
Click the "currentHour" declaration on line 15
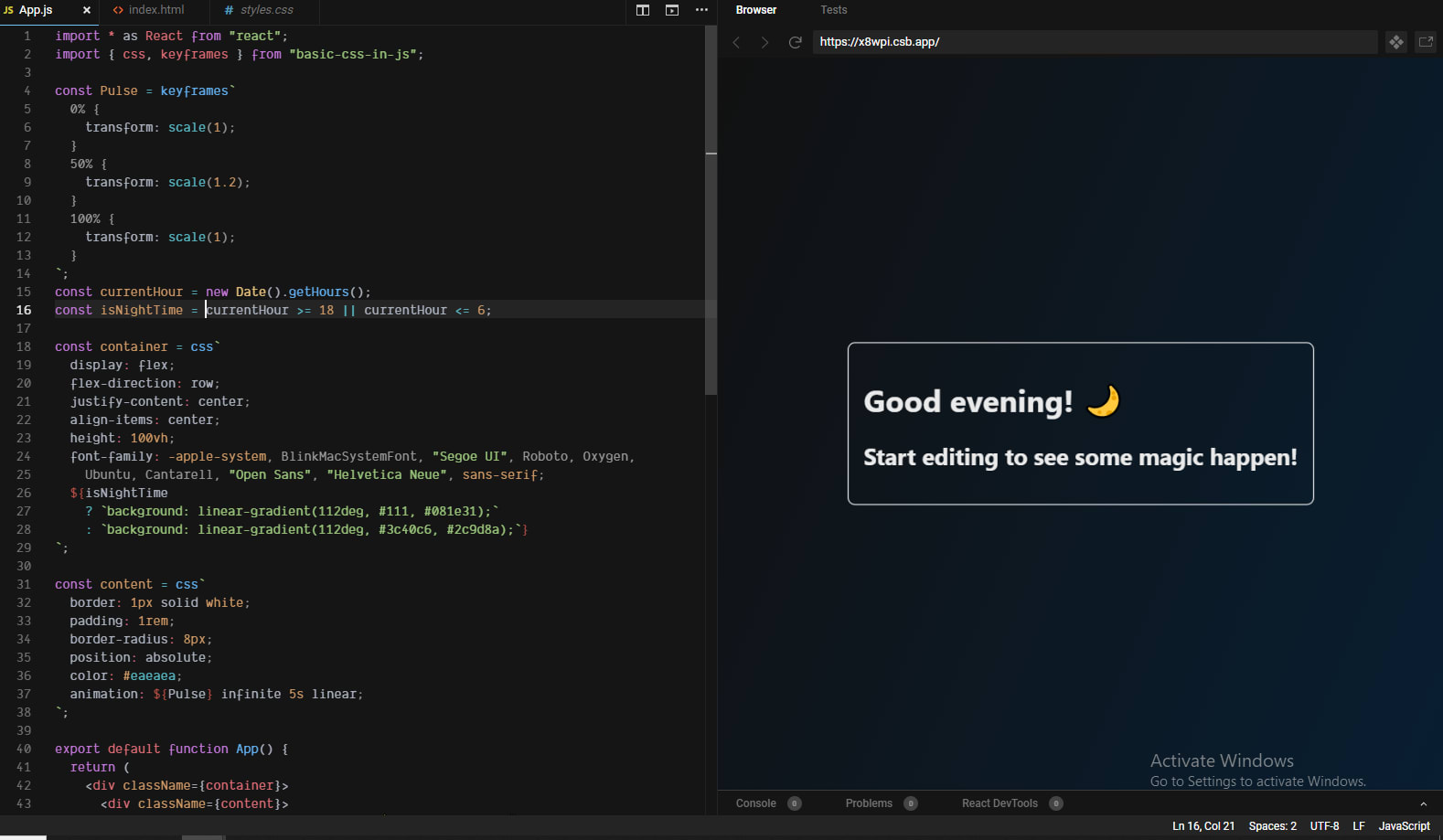(142, 292)
